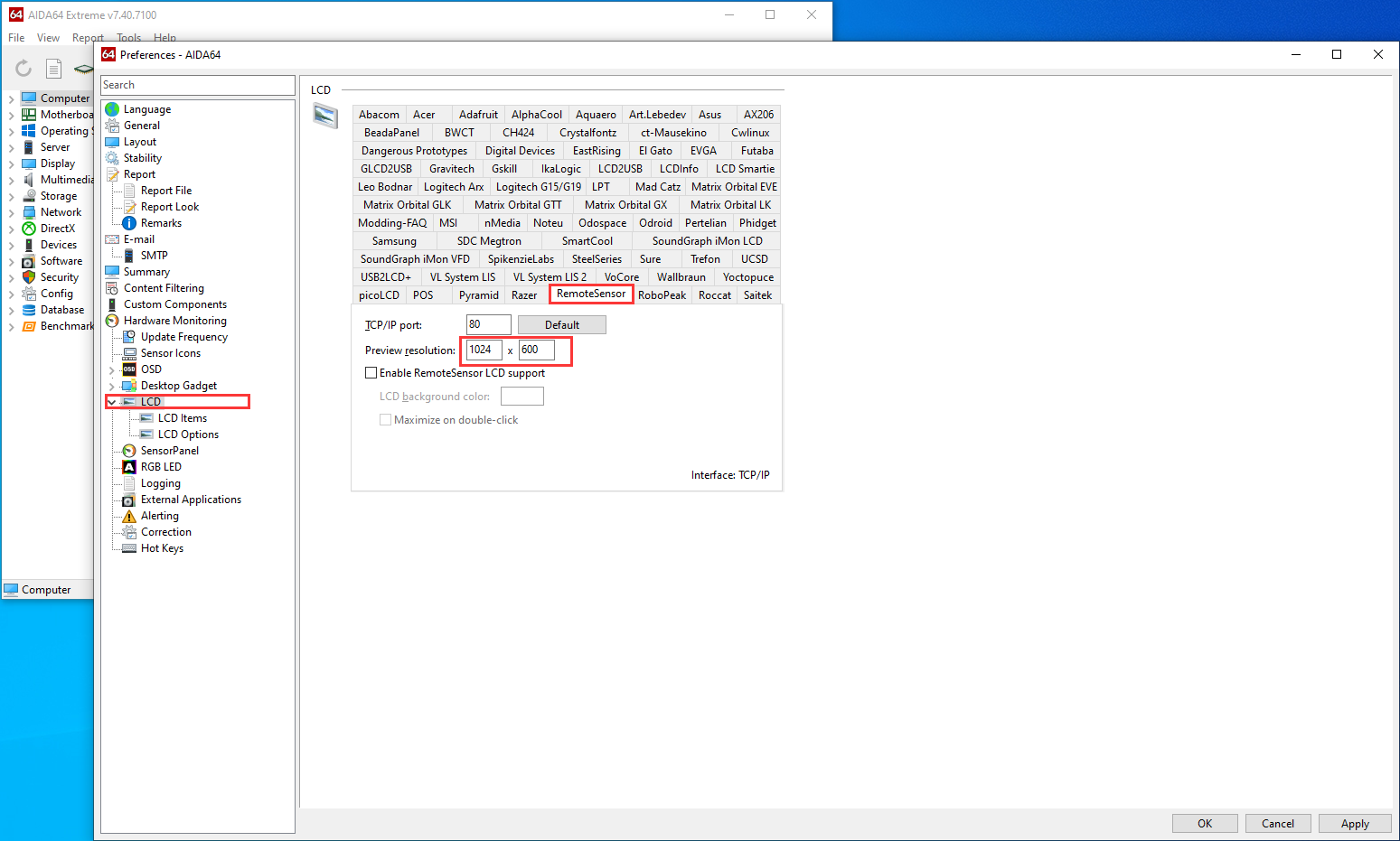Viewport: 1400px width, 841px height.
Task: Enable RemoteSensor LCD support checkbox
Action: click(x=371, y=373)
